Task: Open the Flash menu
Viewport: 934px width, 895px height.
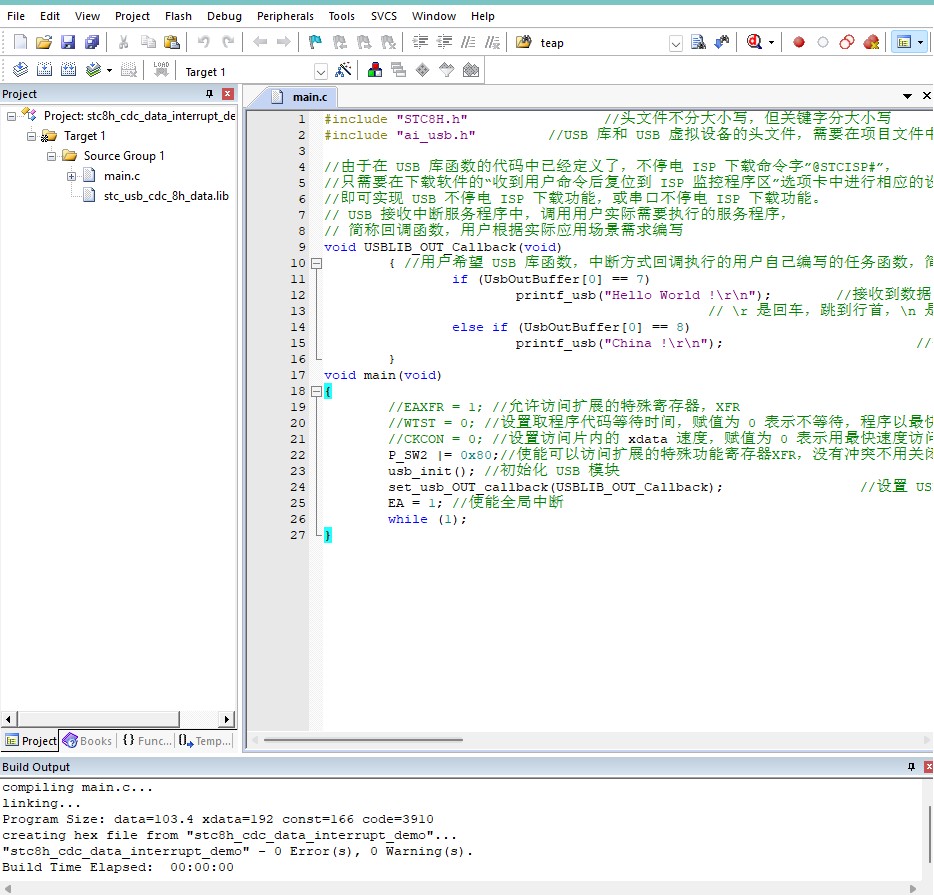Action: (x=178, y=16)
